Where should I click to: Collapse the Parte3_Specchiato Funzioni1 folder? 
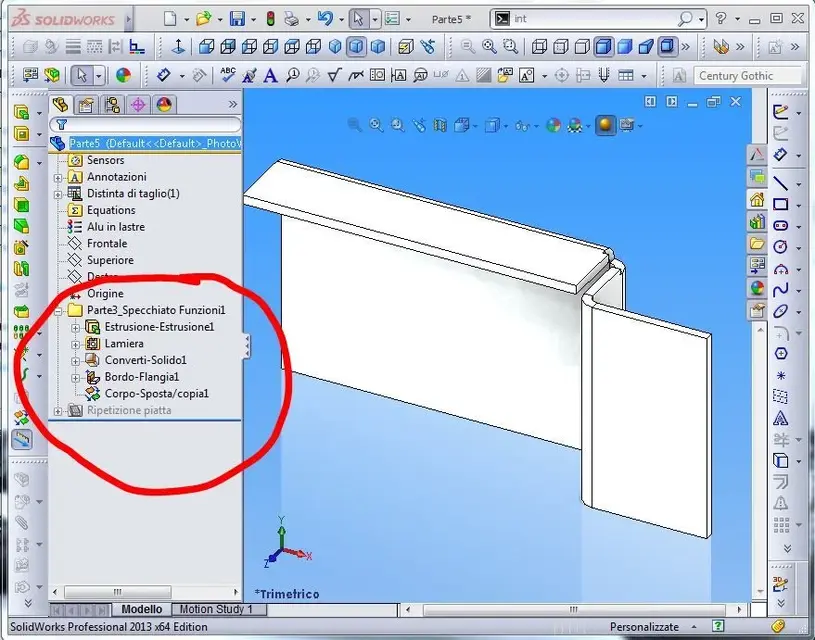click(58, 310)
